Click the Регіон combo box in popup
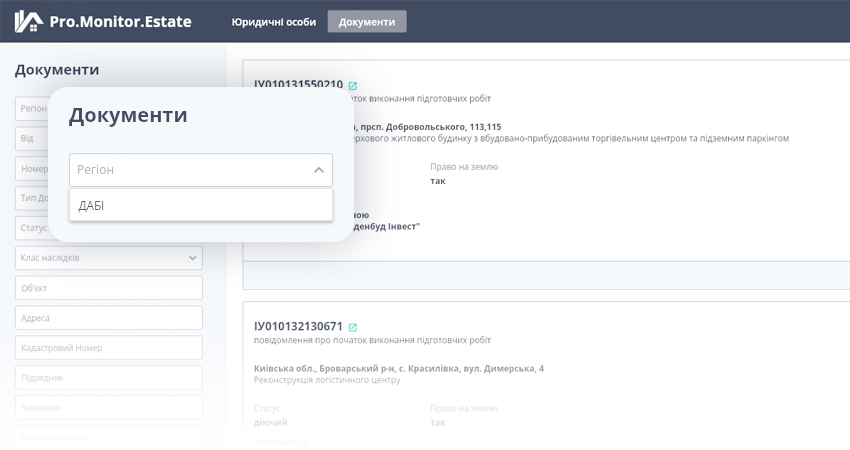The height and width of the screenshot is (450, 850). coord(190,170)
